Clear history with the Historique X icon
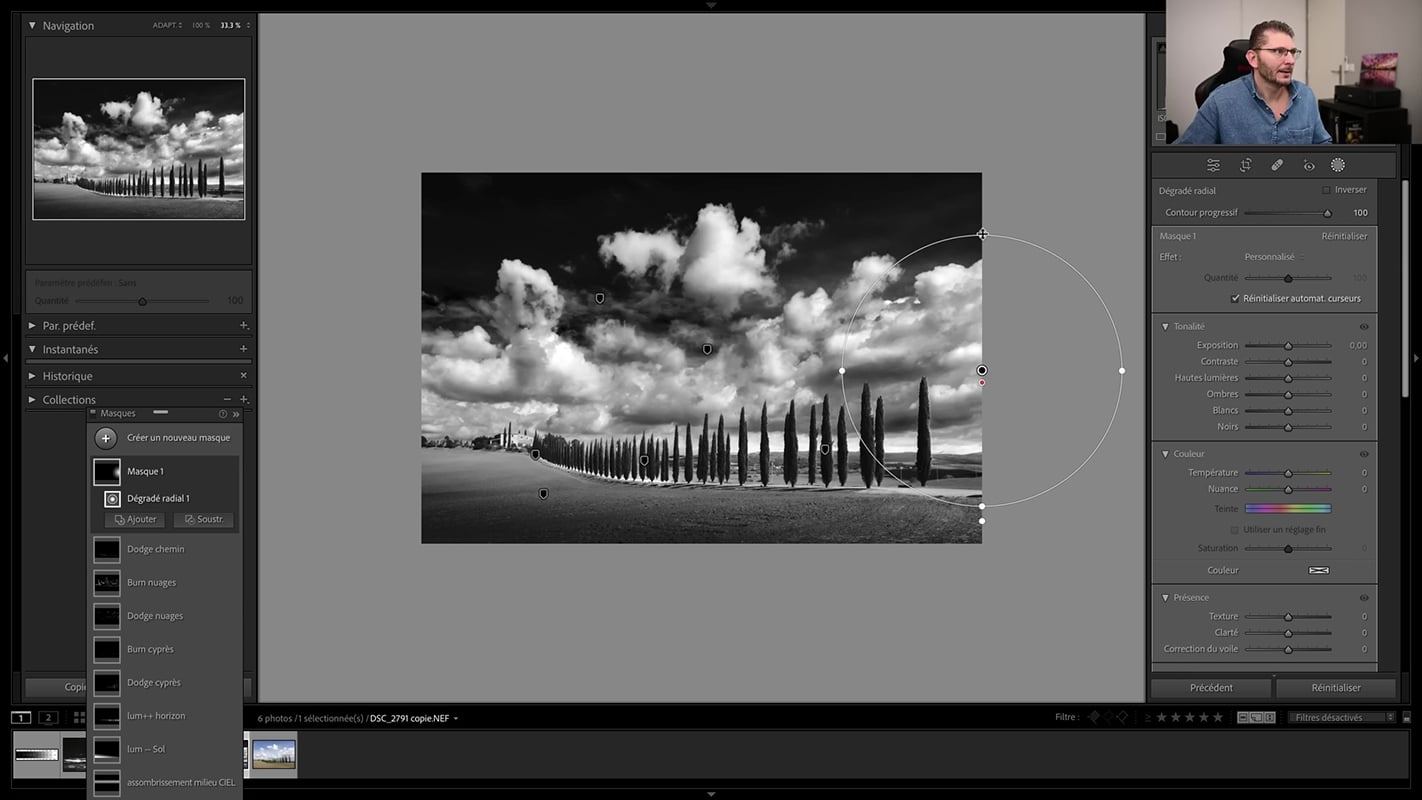Viewport: 1422px width, 800px height. click(243, 376)
